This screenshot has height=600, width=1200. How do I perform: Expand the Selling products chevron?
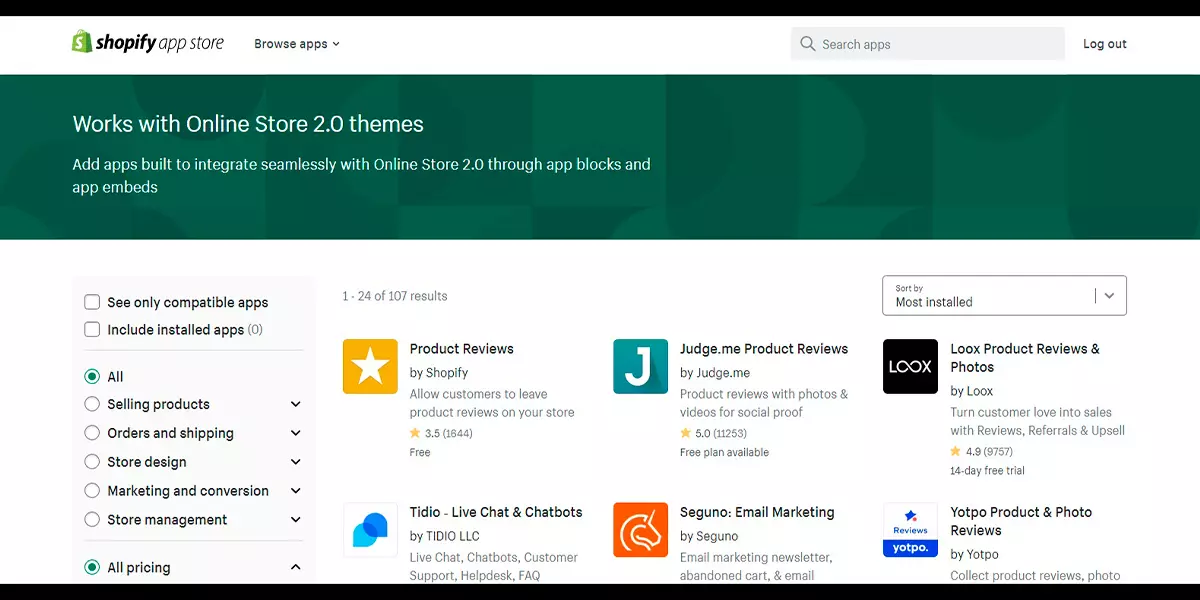click(295, 404)
